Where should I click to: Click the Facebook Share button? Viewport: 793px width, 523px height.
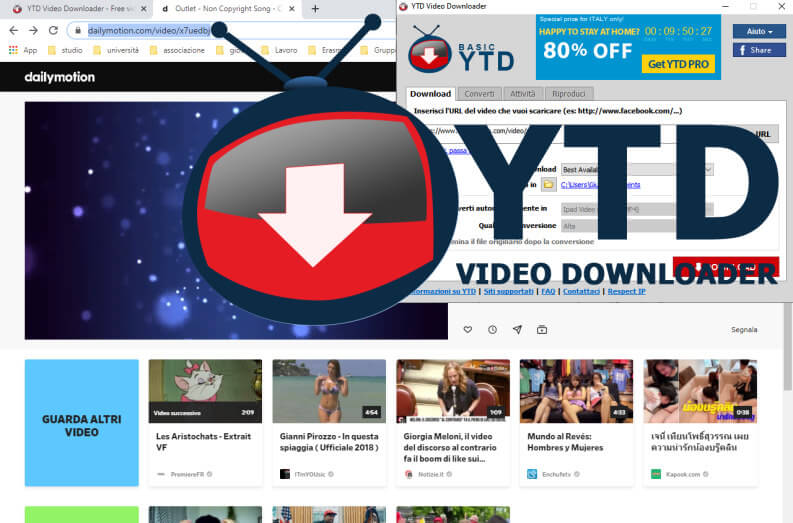(759, 50)
